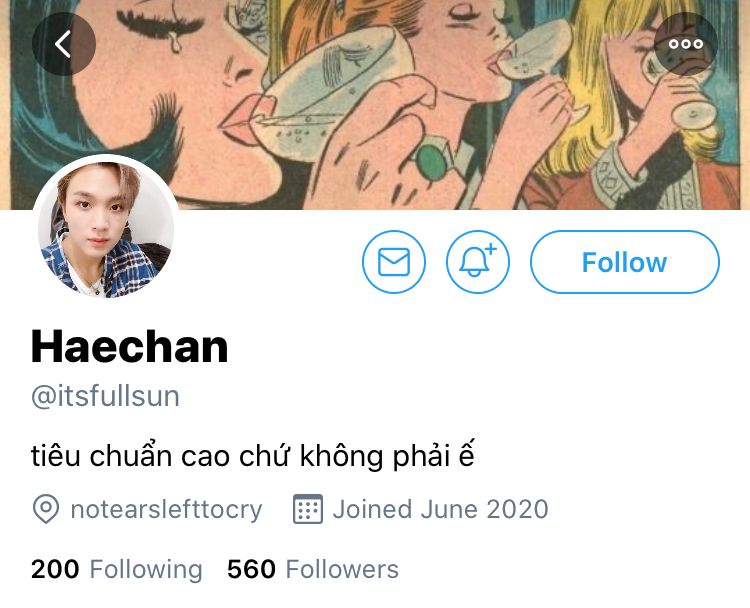This screenshot has width=750, height=608.
Task: Open the three-dot more options menu
Action: (x=685, y=44)
